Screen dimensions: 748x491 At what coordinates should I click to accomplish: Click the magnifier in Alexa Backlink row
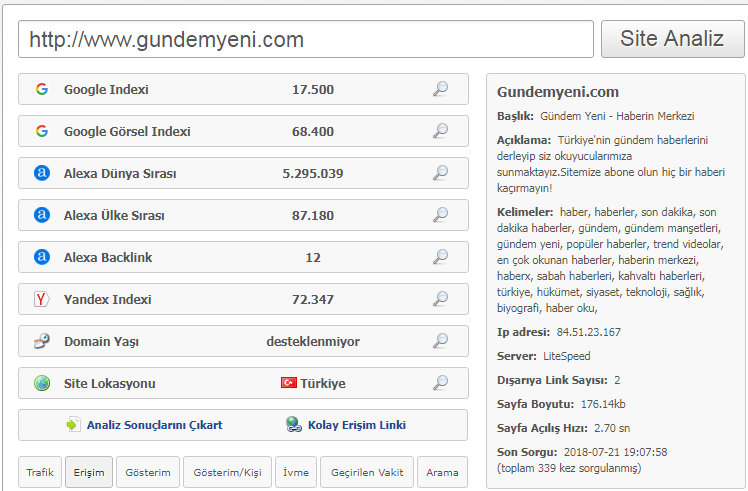tap(440, 257)
